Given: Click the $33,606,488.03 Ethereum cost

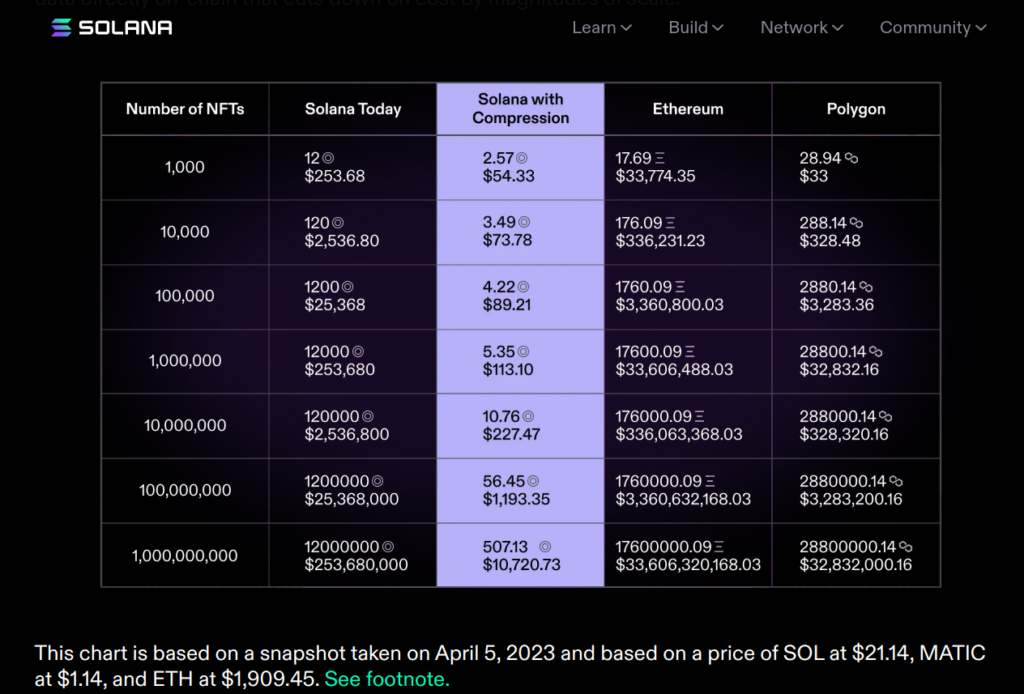Looking at the screenshot, I should 674,370.
